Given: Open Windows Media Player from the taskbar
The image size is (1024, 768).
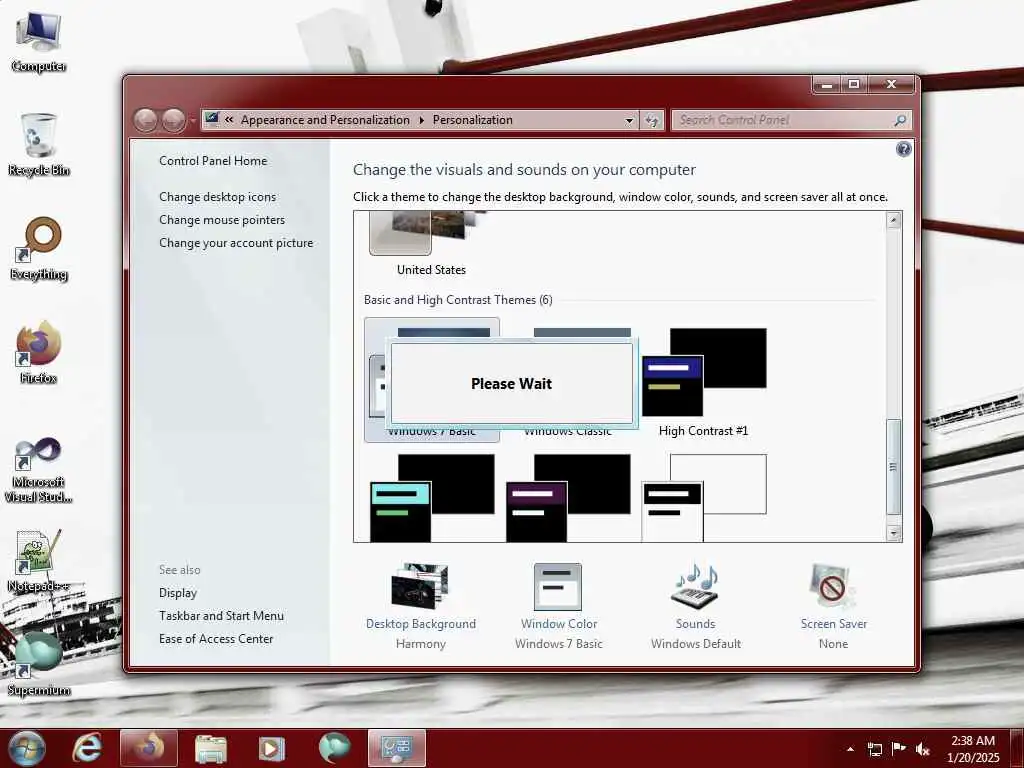Looking at the screenshot, I should (272, 748).
